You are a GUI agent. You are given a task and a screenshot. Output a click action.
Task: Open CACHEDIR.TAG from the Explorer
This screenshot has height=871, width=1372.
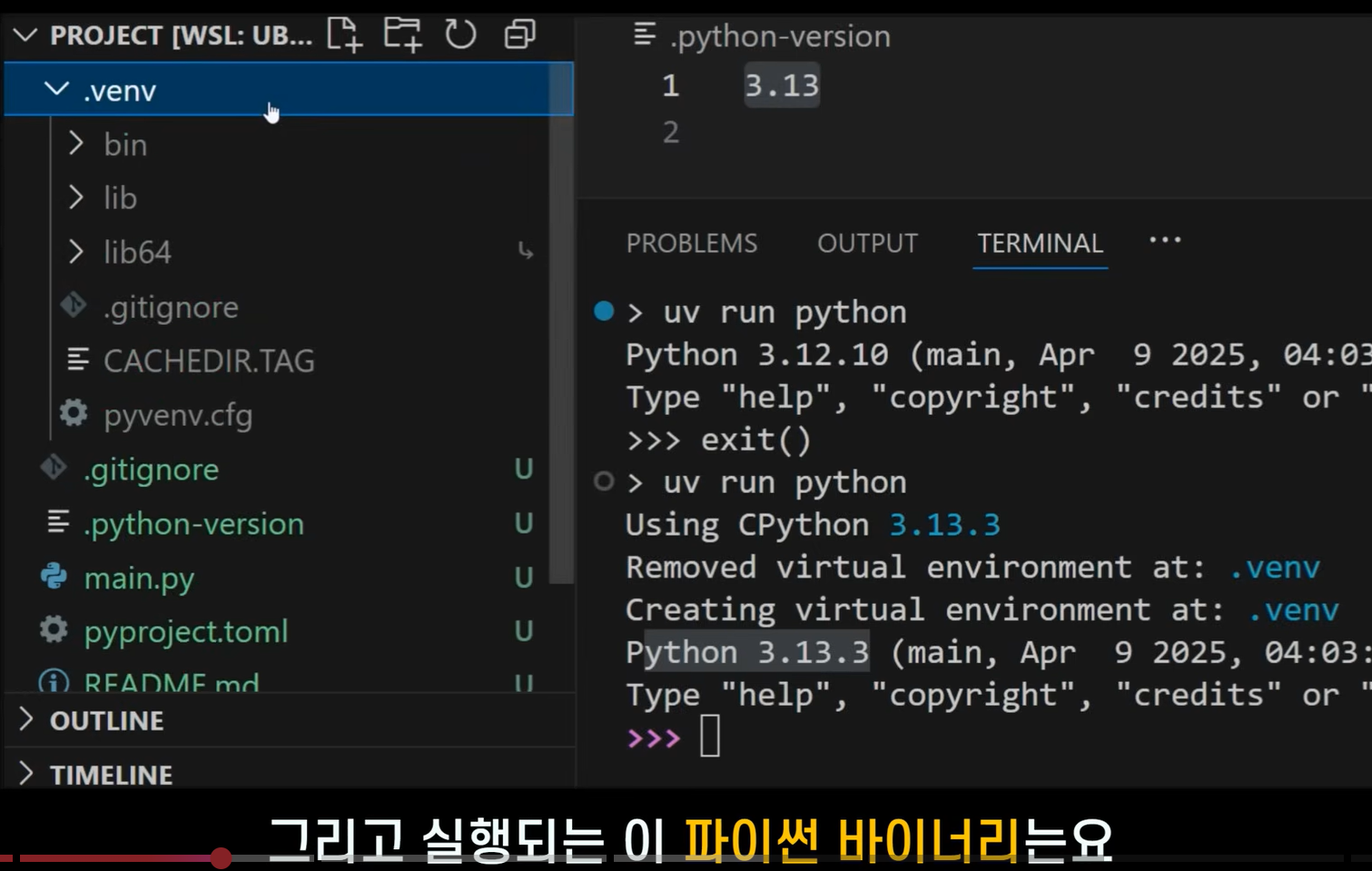pyautogui.click(x=210, y=360)
